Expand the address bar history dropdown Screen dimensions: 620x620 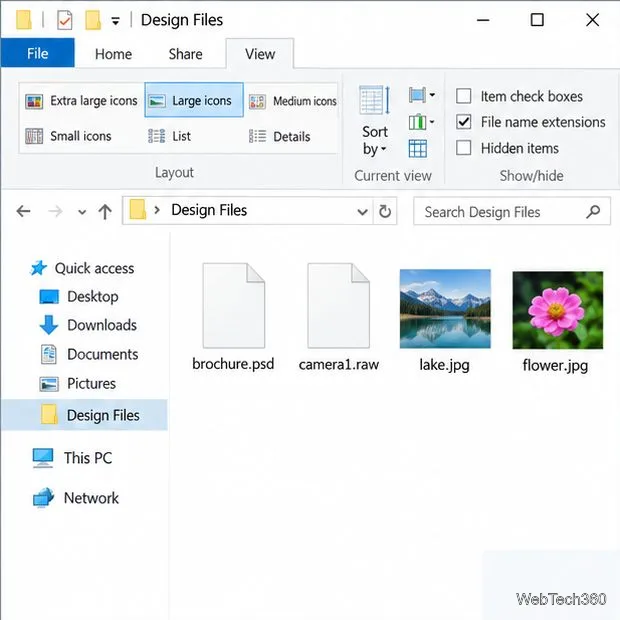(x=362, y=212)
